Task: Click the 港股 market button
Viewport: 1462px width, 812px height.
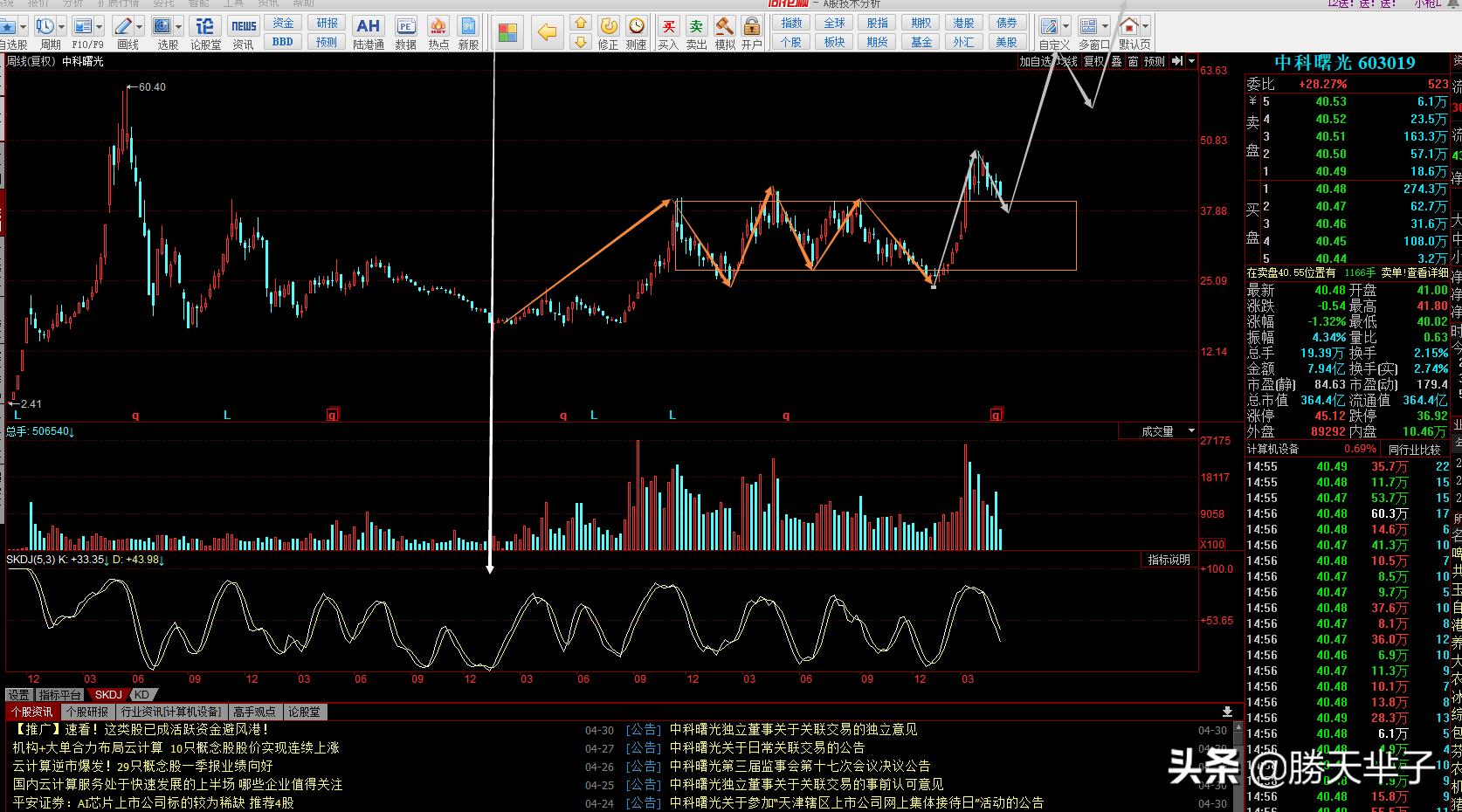Action: tap(963, 24)
